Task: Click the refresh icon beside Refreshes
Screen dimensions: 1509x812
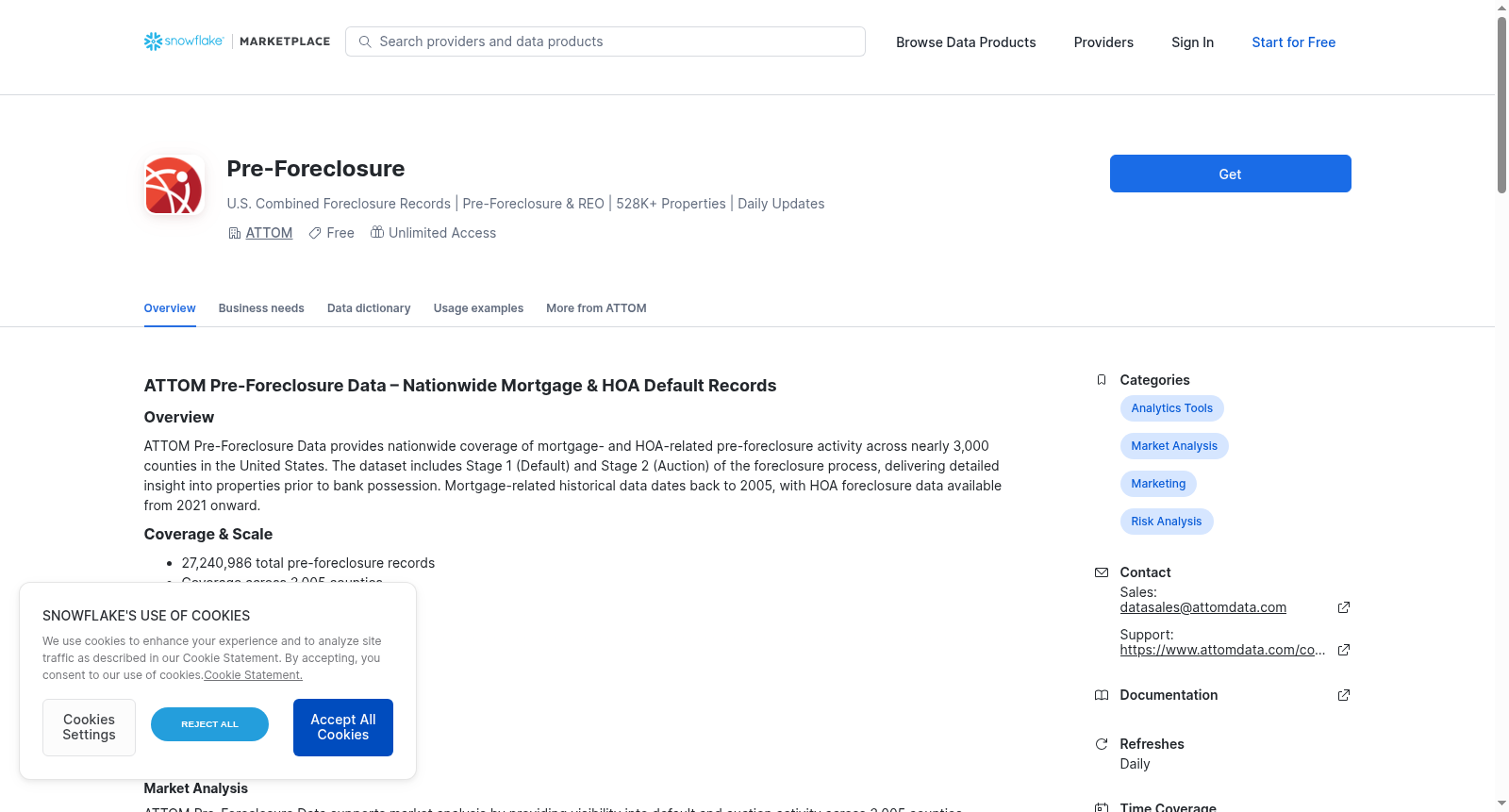Action: [1102, 744]
